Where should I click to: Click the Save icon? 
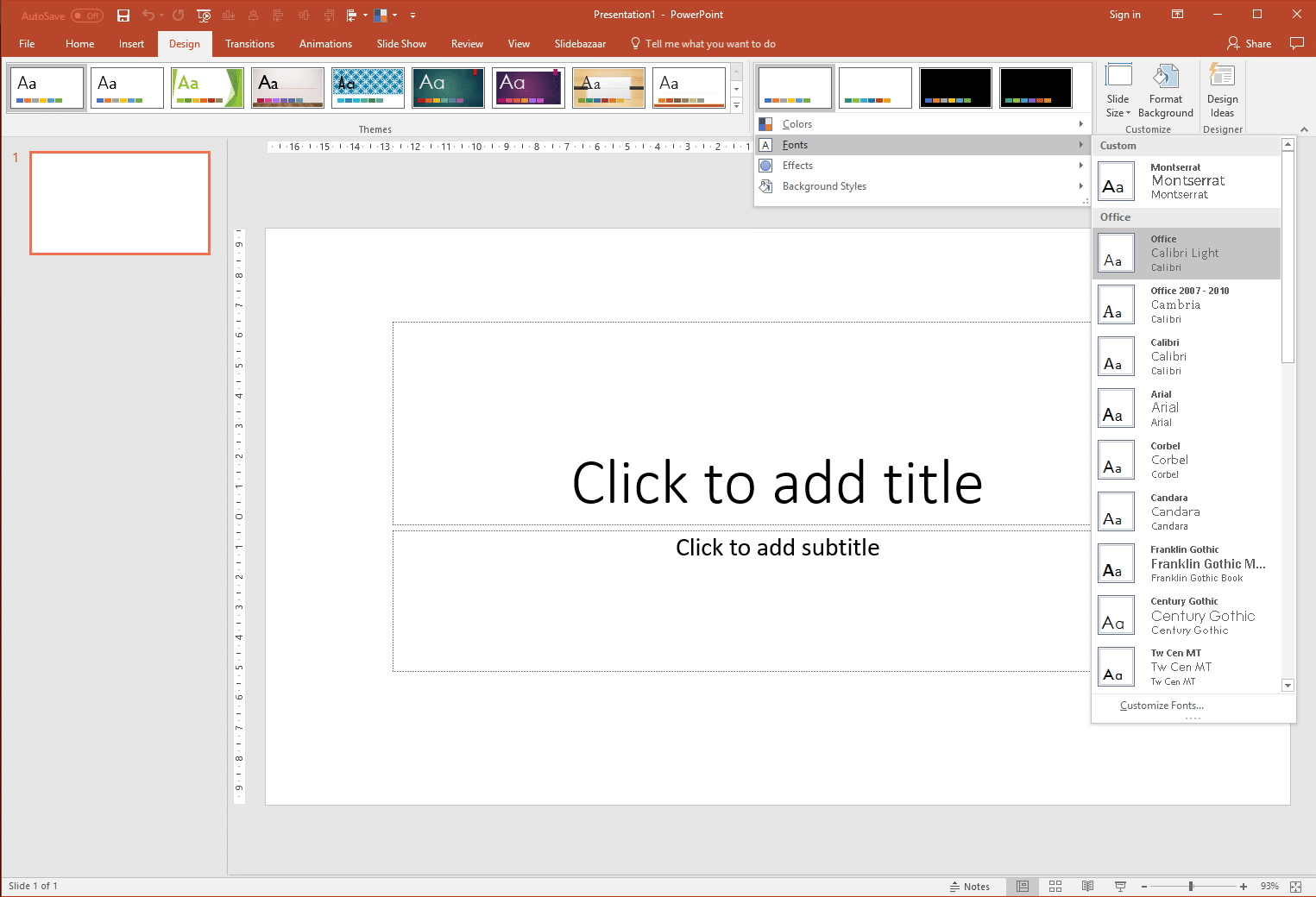[x=123, y=15]
